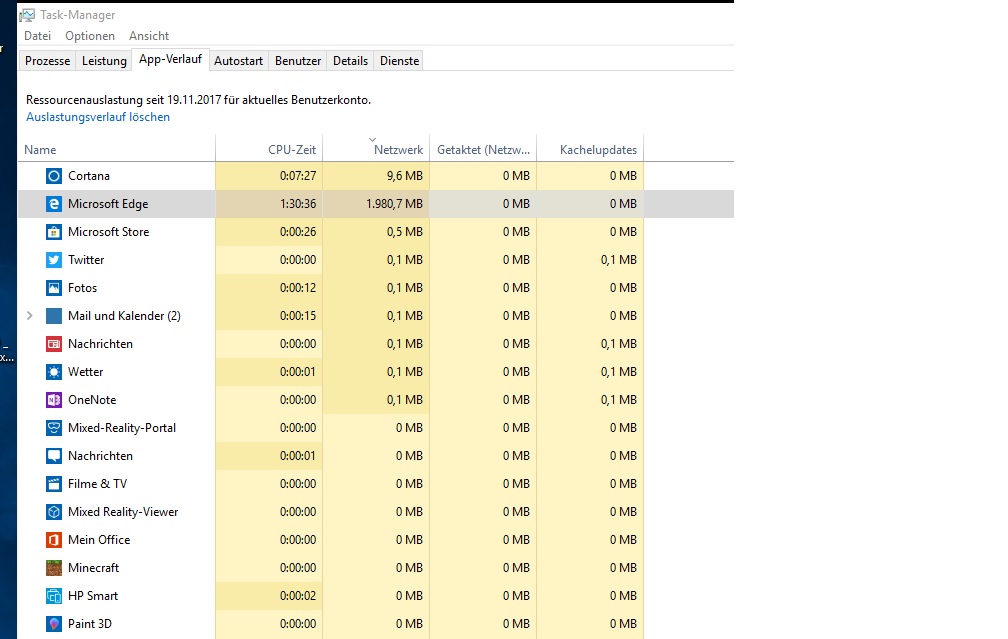Select the Fotos row name

coord(82,288)
